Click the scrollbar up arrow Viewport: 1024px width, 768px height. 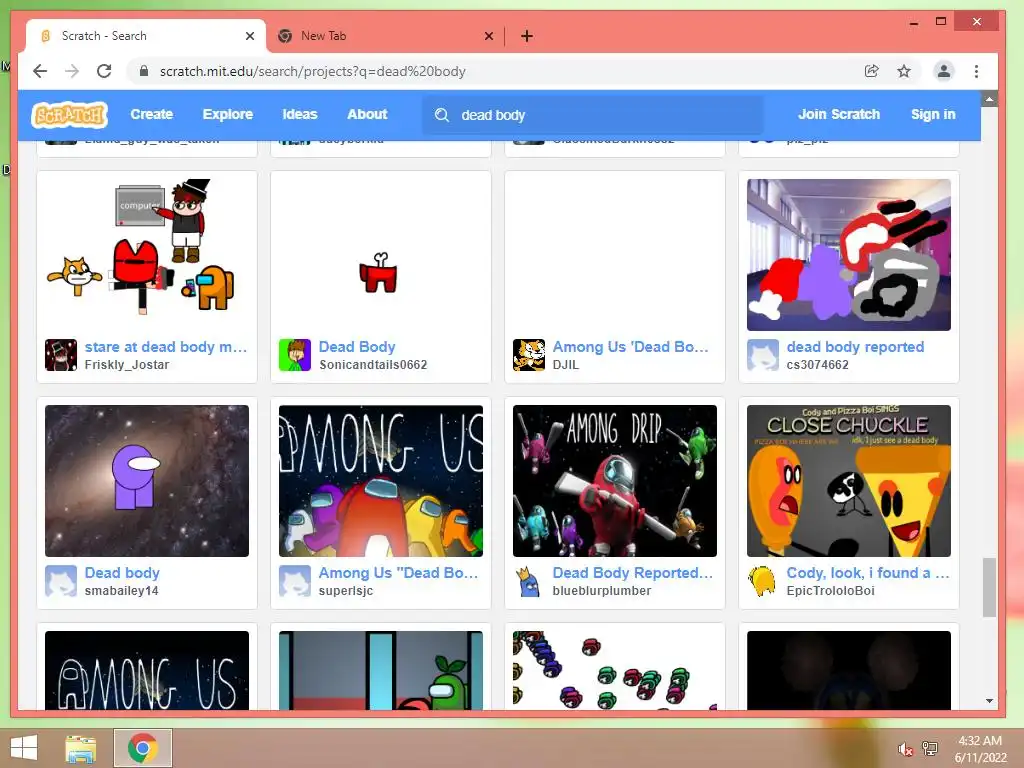(989, 99)
